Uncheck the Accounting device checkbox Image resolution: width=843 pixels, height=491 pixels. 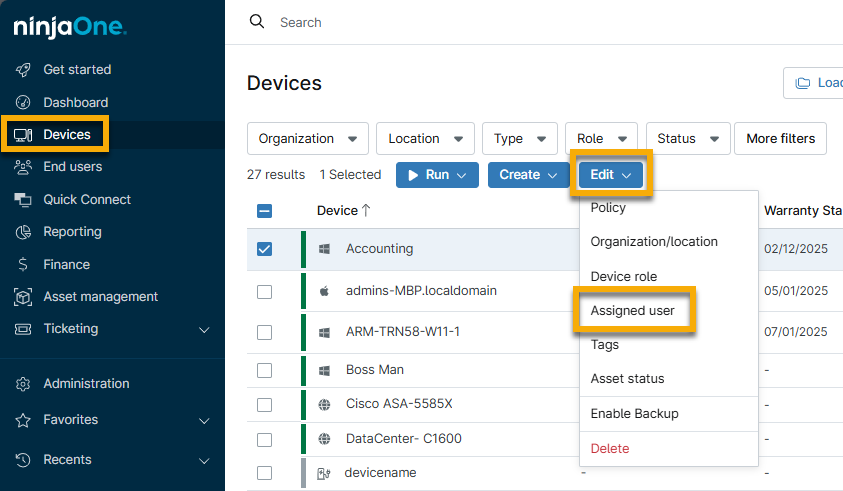(265, 249)
